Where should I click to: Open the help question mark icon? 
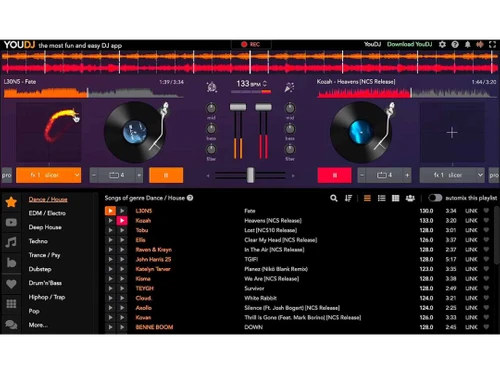click(455, 44)
